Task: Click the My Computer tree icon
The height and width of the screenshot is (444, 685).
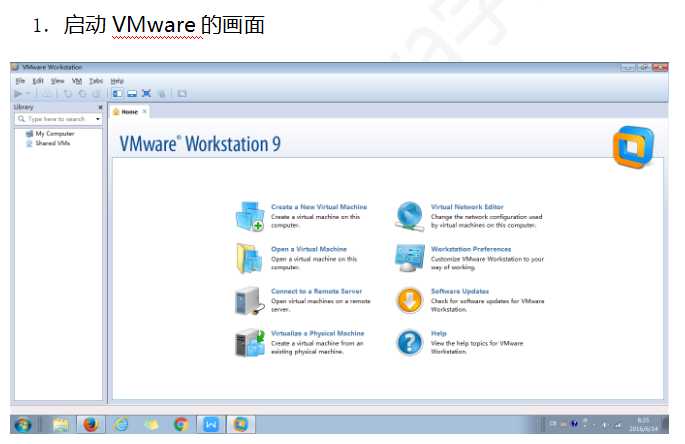Action: click(29, 134)
